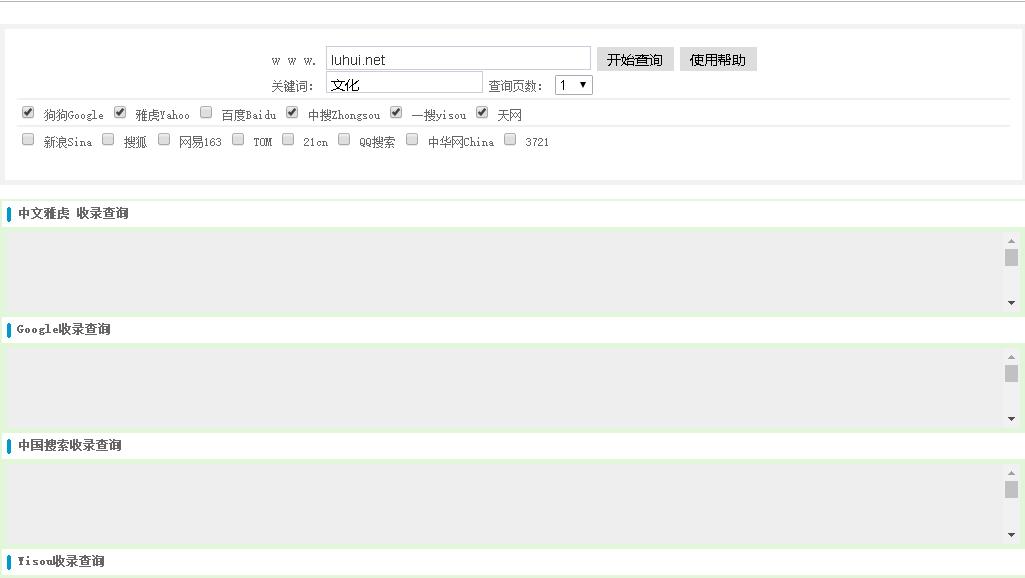1025x578 pixels.
Task: Click the 查询页数 label
Action: tap(515, 86)
